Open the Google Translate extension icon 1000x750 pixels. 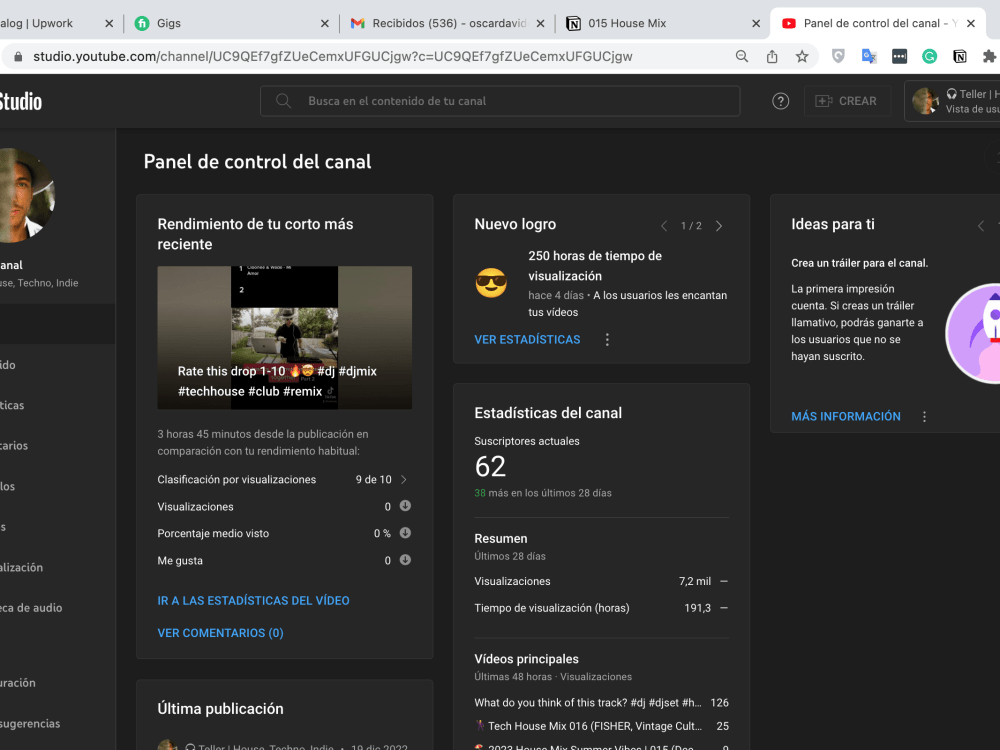869,56
